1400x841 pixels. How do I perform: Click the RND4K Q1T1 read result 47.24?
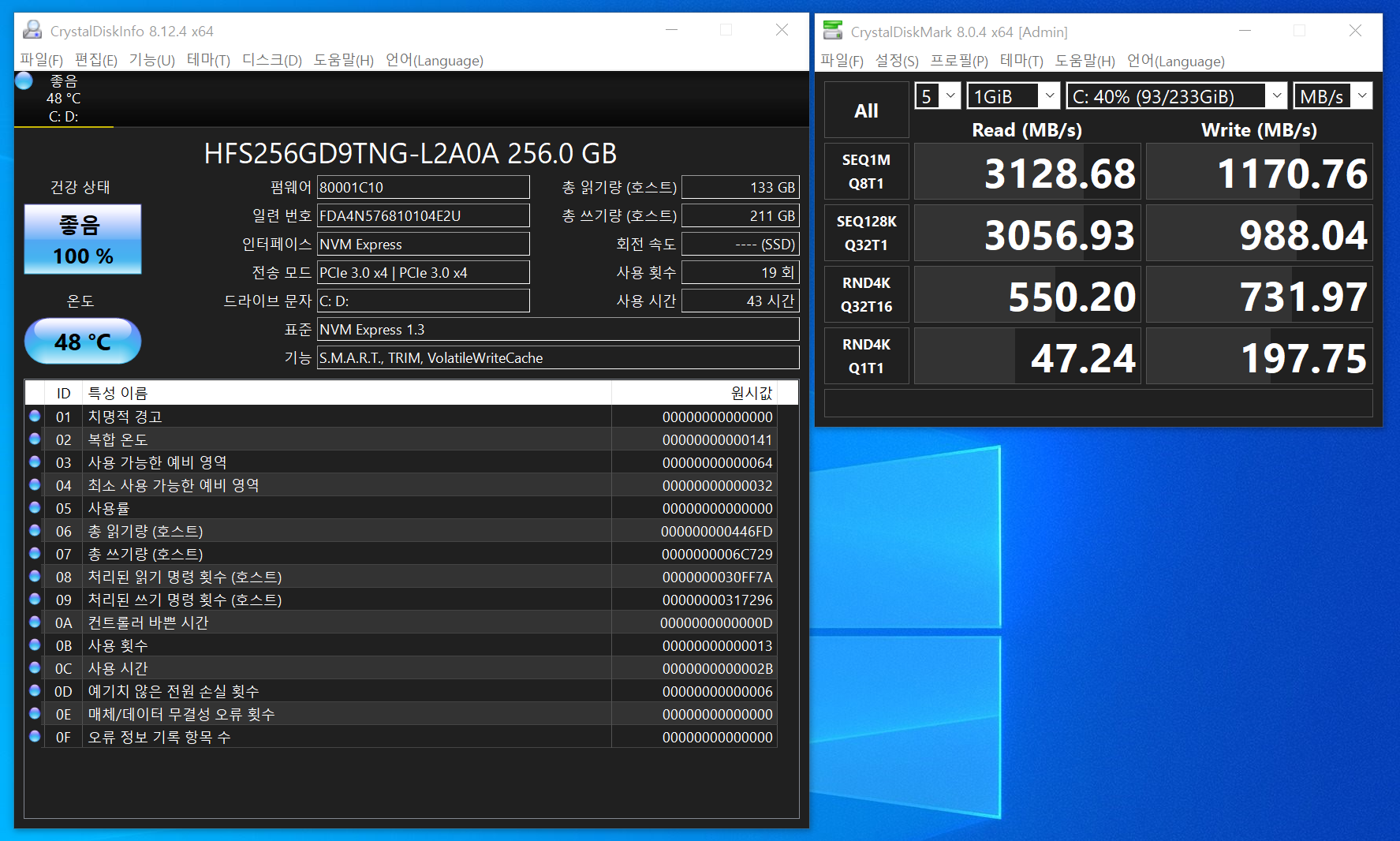tap(1027, 356)
